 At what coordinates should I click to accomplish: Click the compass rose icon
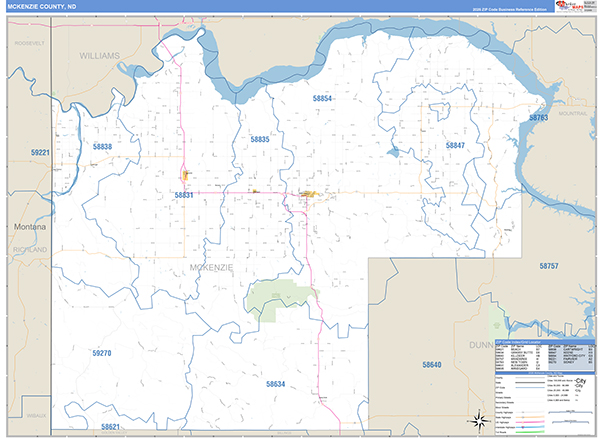coord(478,420)
